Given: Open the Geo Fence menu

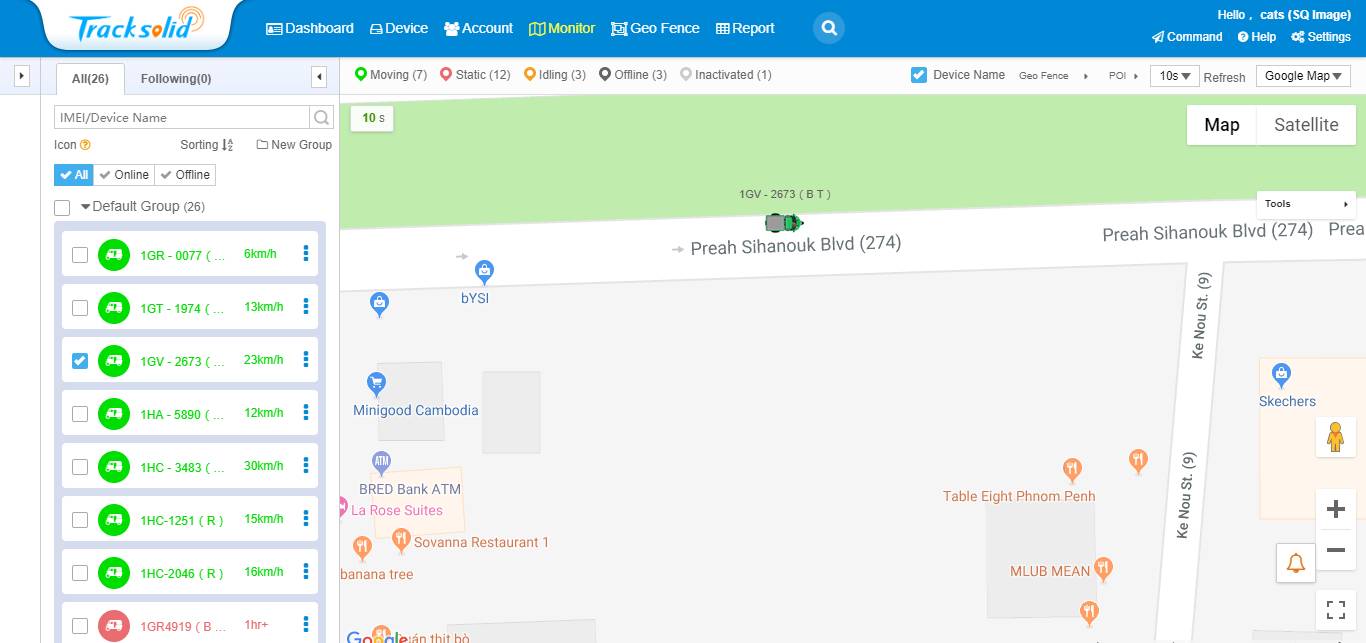Looking at the screenshot, I should pos(655,28).
